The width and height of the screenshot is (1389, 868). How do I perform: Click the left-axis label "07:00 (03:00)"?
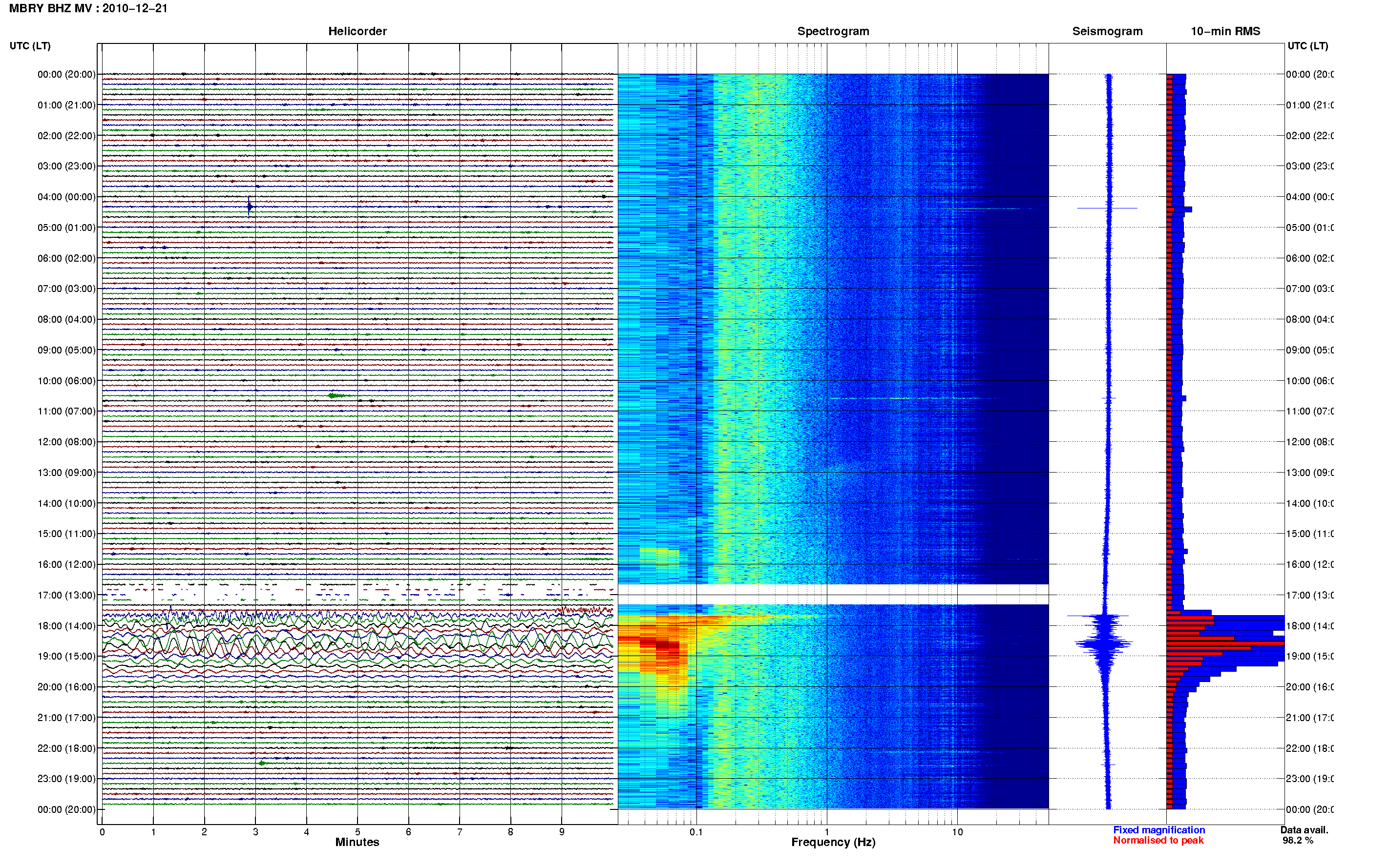click(66, 288)
